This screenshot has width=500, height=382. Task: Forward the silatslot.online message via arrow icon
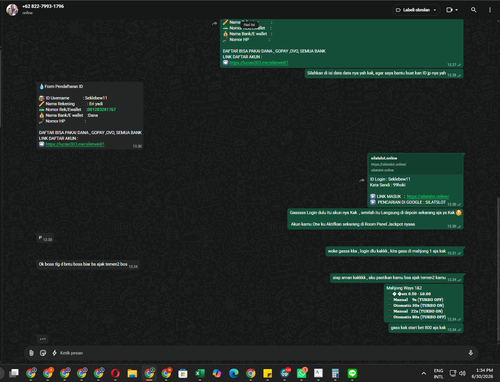[362, 180]
